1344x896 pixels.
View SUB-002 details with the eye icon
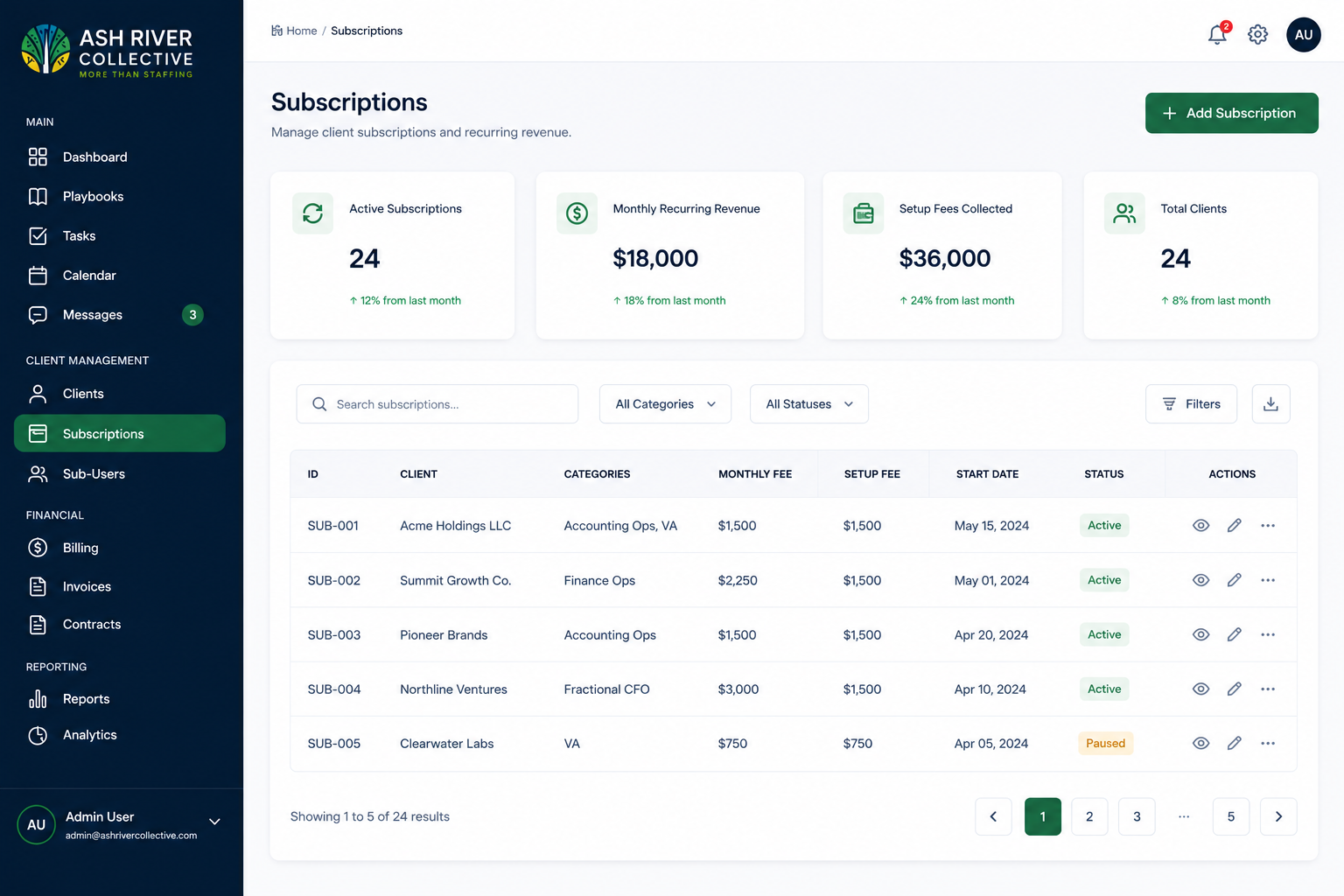(1200, 580)
